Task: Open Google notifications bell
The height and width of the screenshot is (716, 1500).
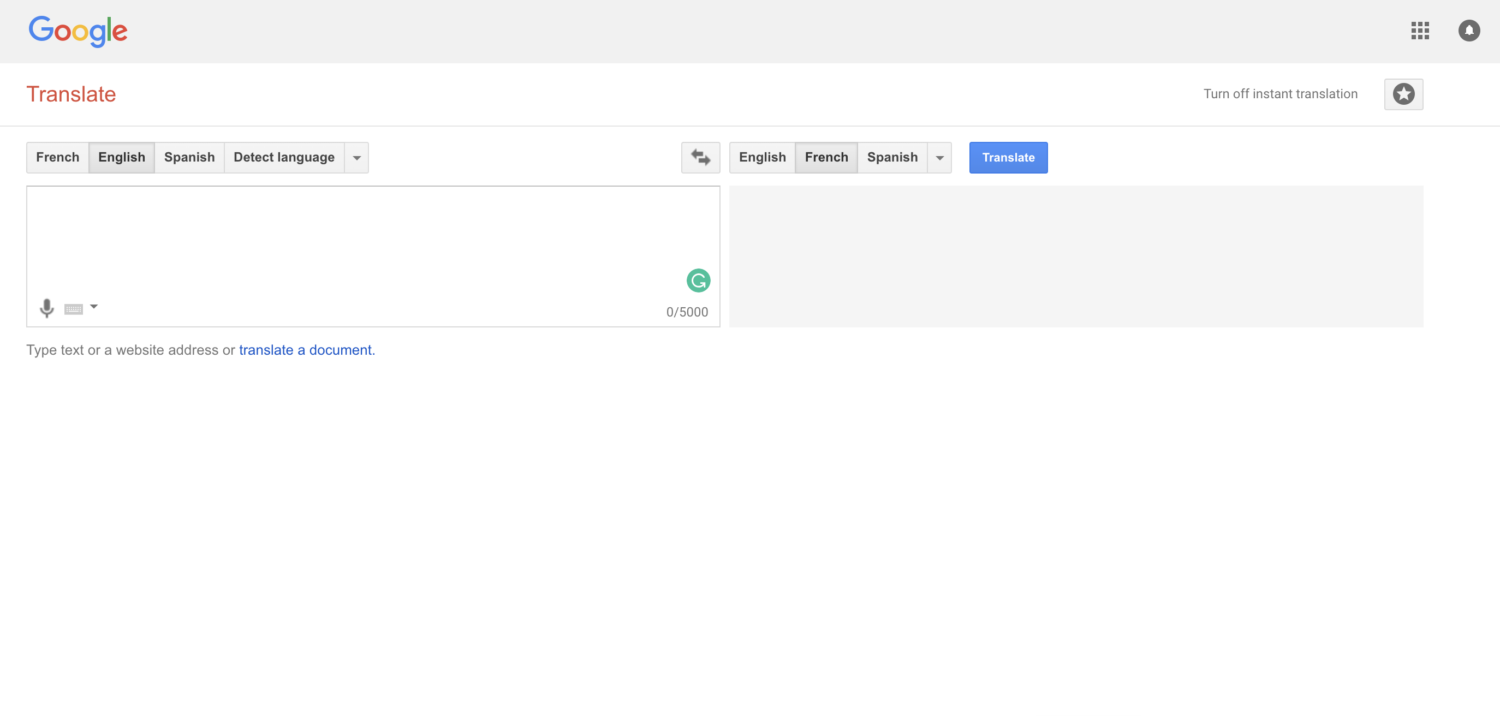Action: point(1468,31)
